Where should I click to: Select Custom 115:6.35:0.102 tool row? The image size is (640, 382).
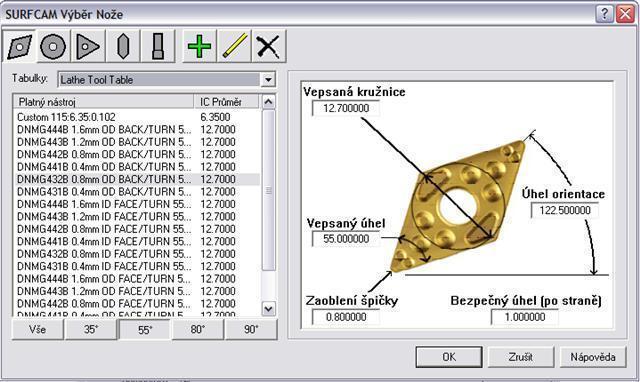tap(137, 117)
